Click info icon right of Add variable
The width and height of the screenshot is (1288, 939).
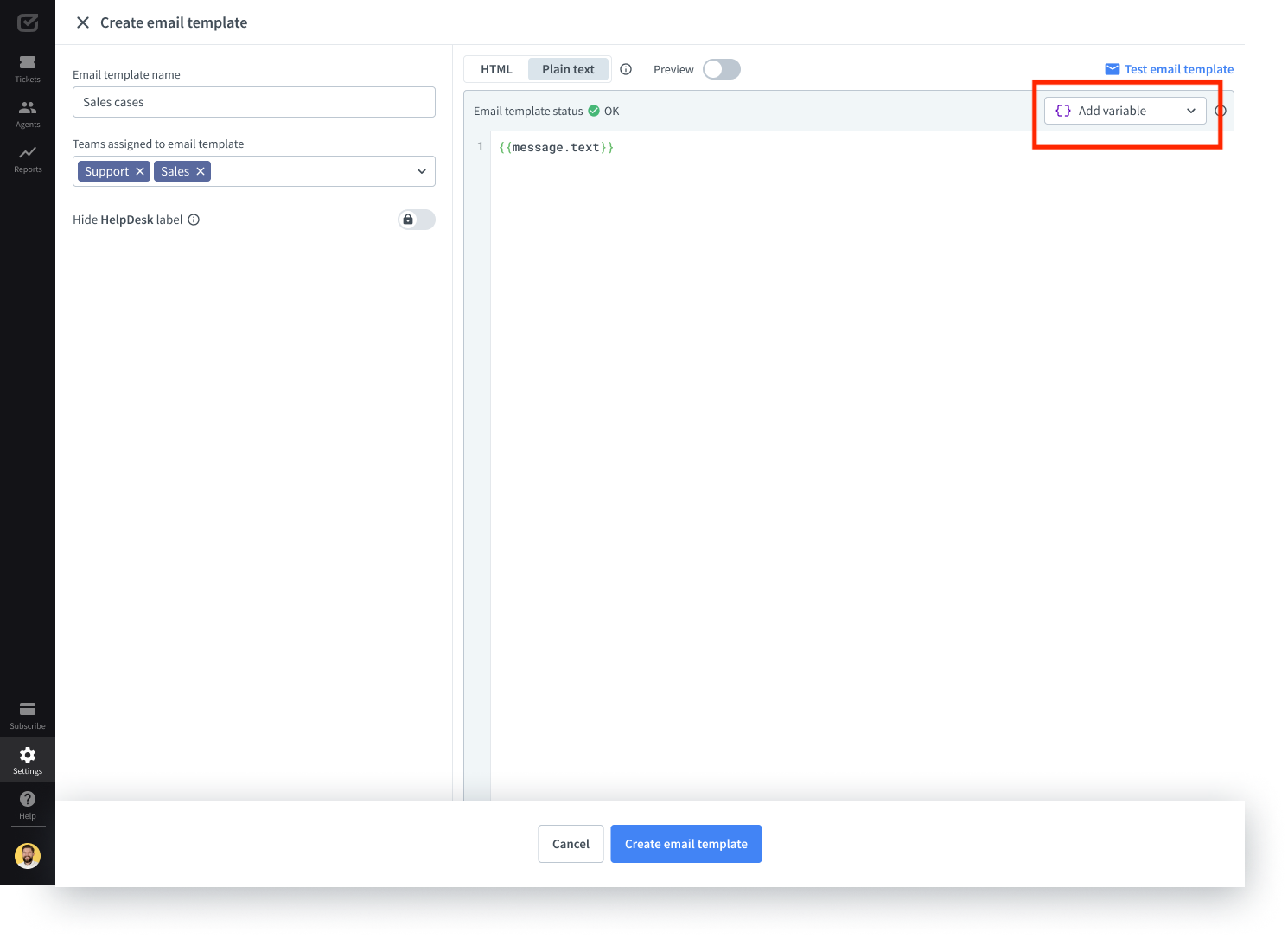[1221, 111]
